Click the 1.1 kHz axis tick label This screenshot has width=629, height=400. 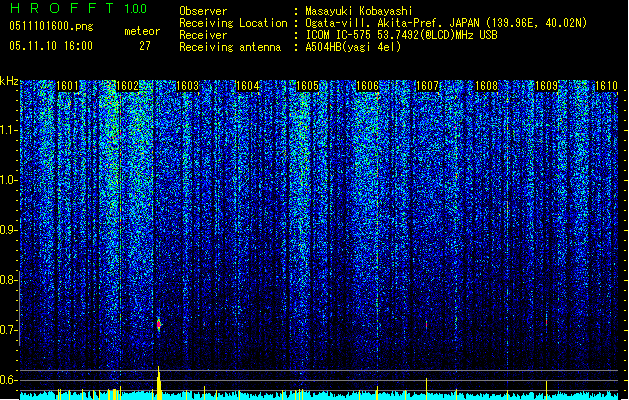(9, 130)
